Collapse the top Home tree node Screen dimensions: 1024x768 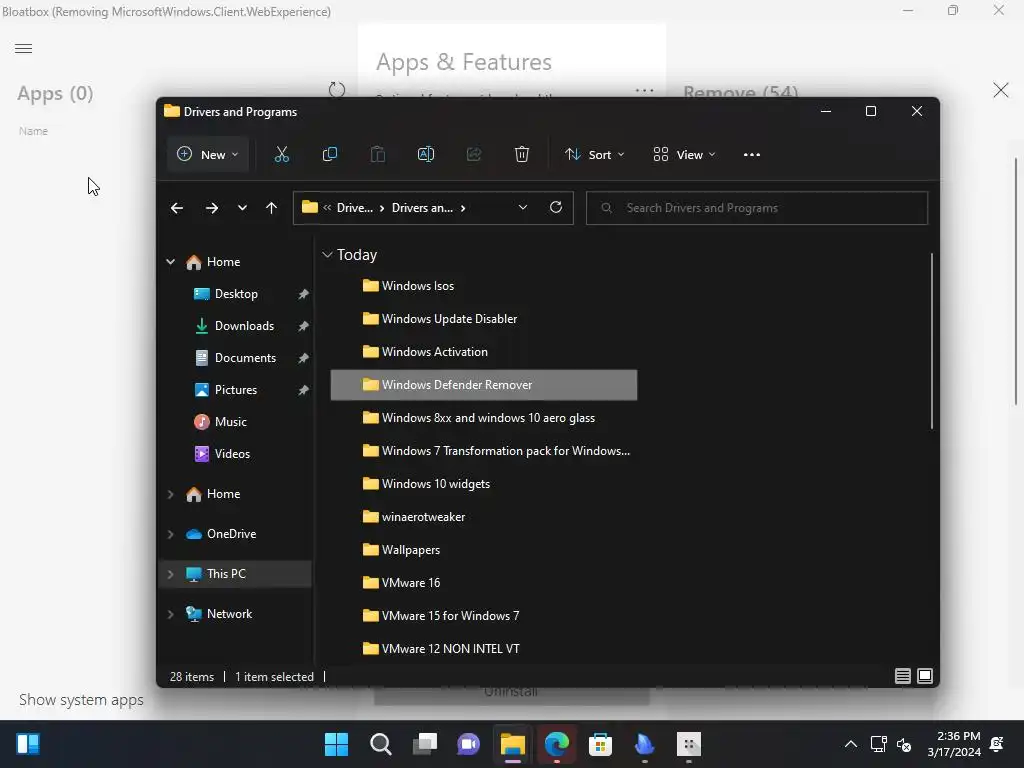tap(170, 262)
